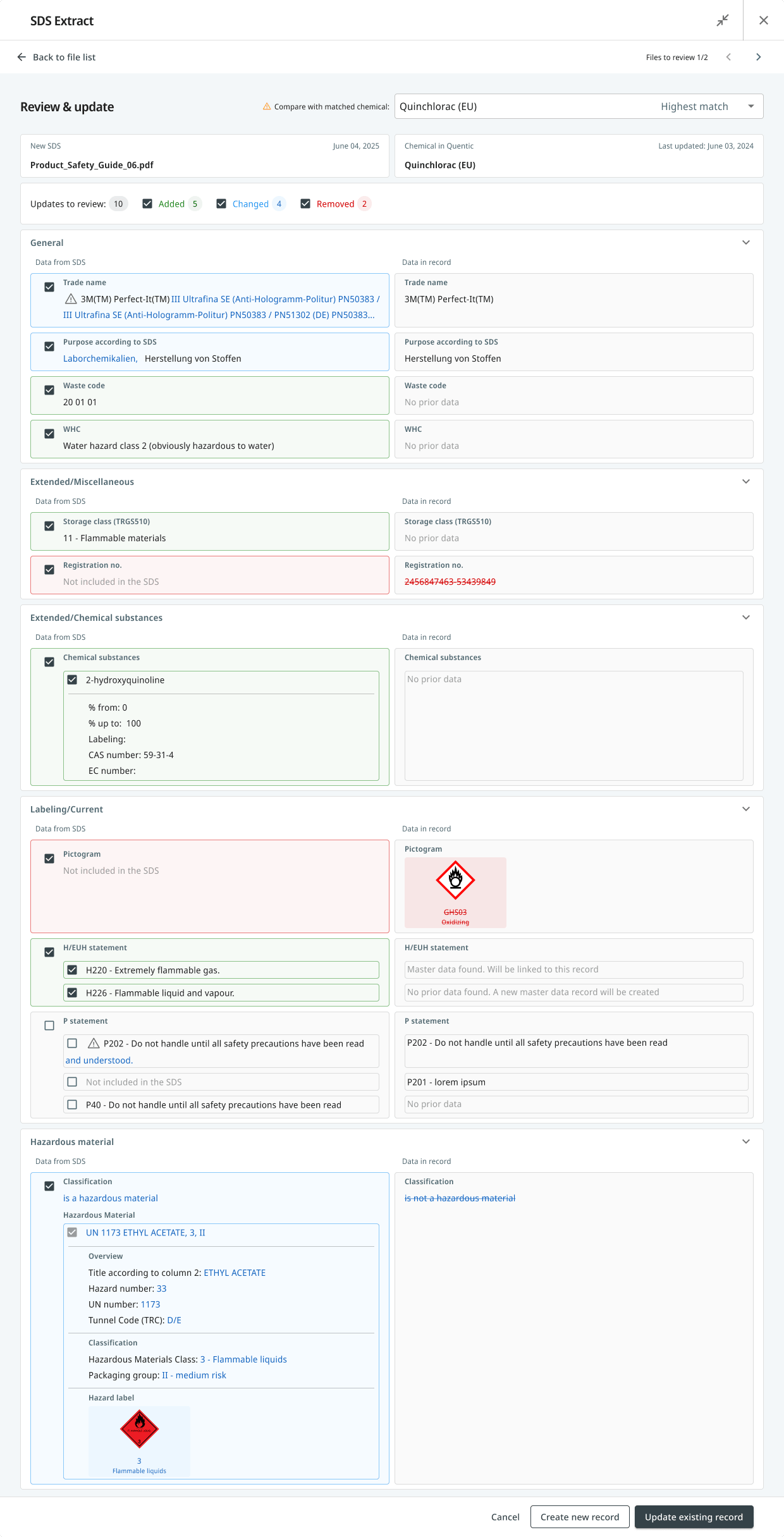Check the P202 statement checkbox
This screenshot has height=1537, width=784.
click(72, 1043)
